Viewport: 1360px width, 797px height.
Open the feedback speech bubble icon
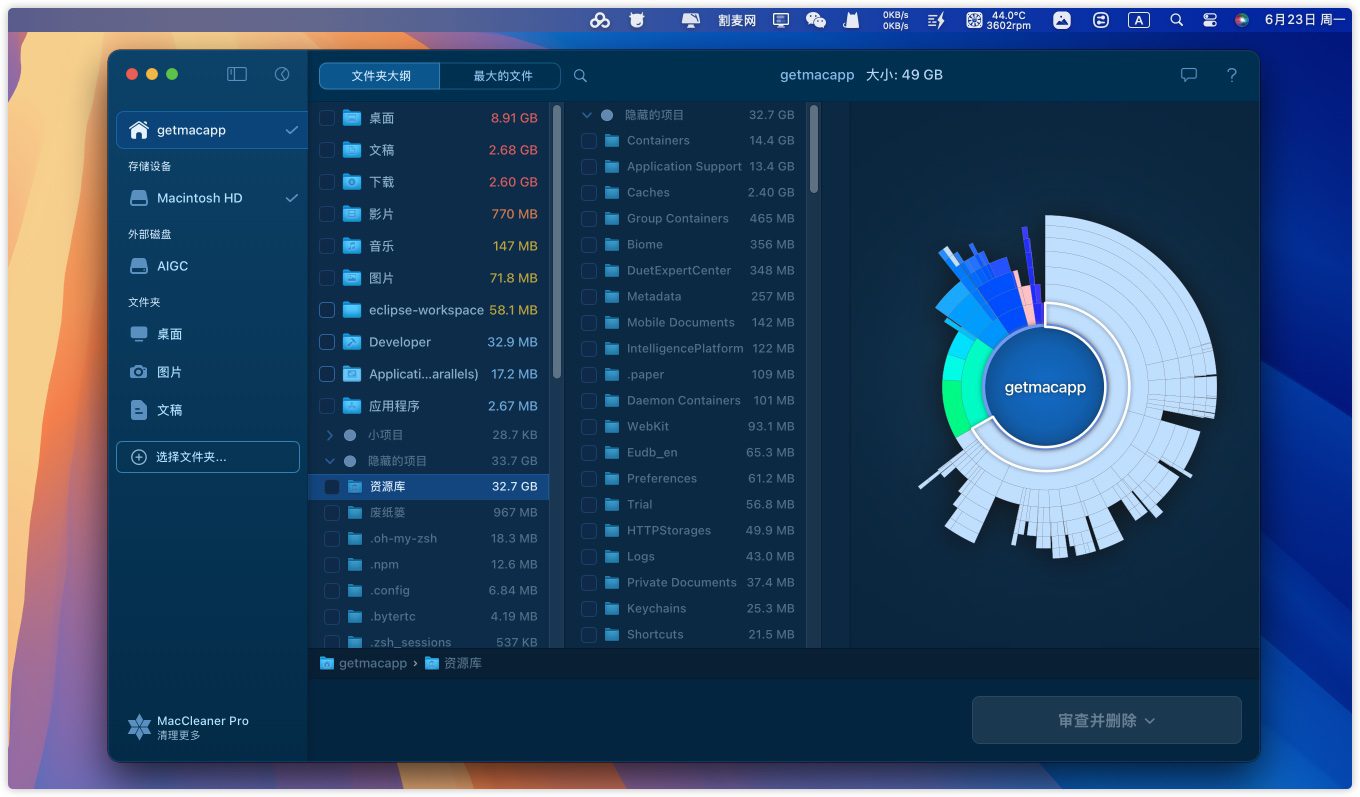point(1188,75)
